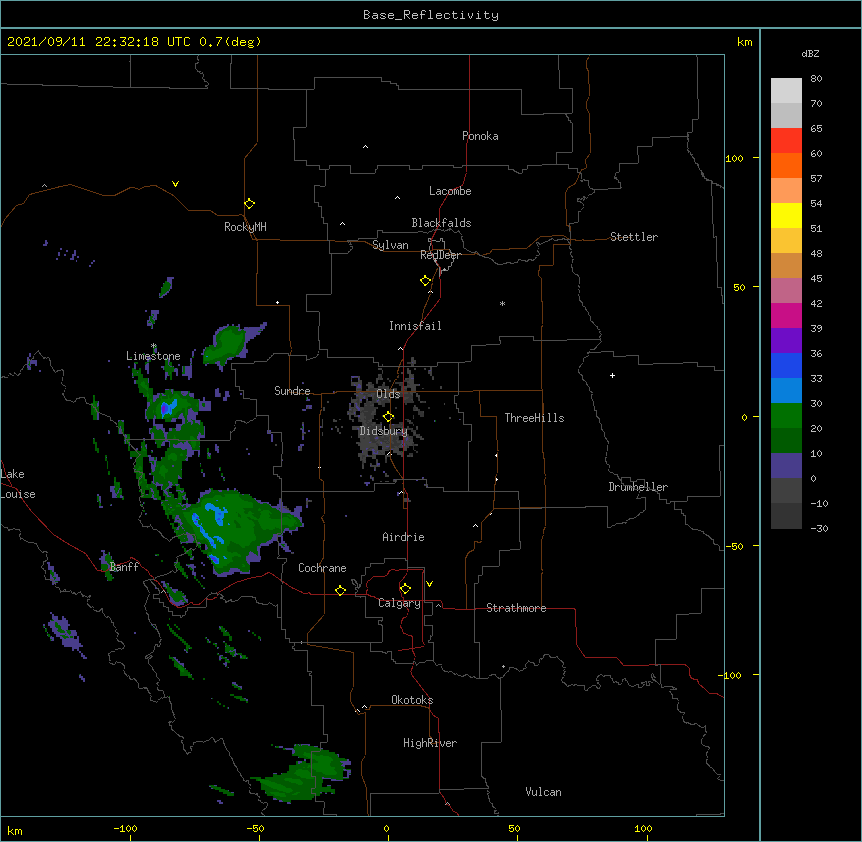
Task: Pick the red 60-65 dBZ legend swatch
Action: tap(786, 141)
